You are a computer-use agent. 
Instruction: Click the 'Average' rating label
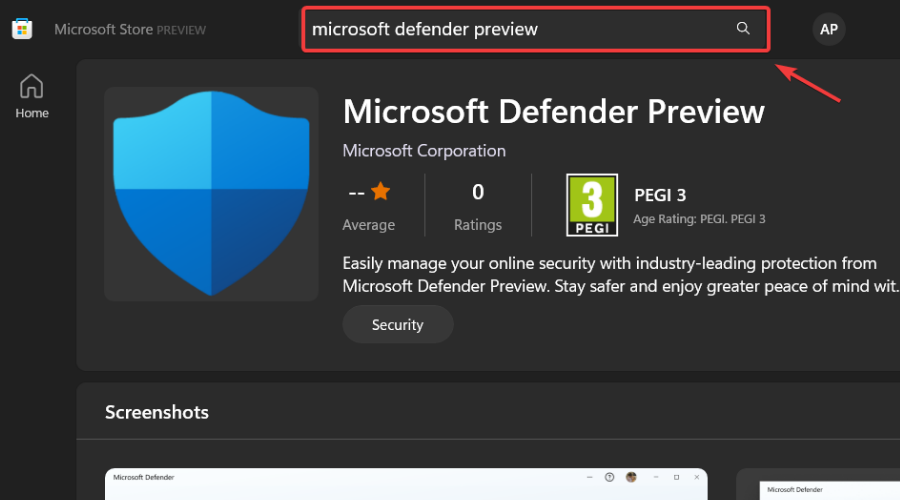coord(368,224)
